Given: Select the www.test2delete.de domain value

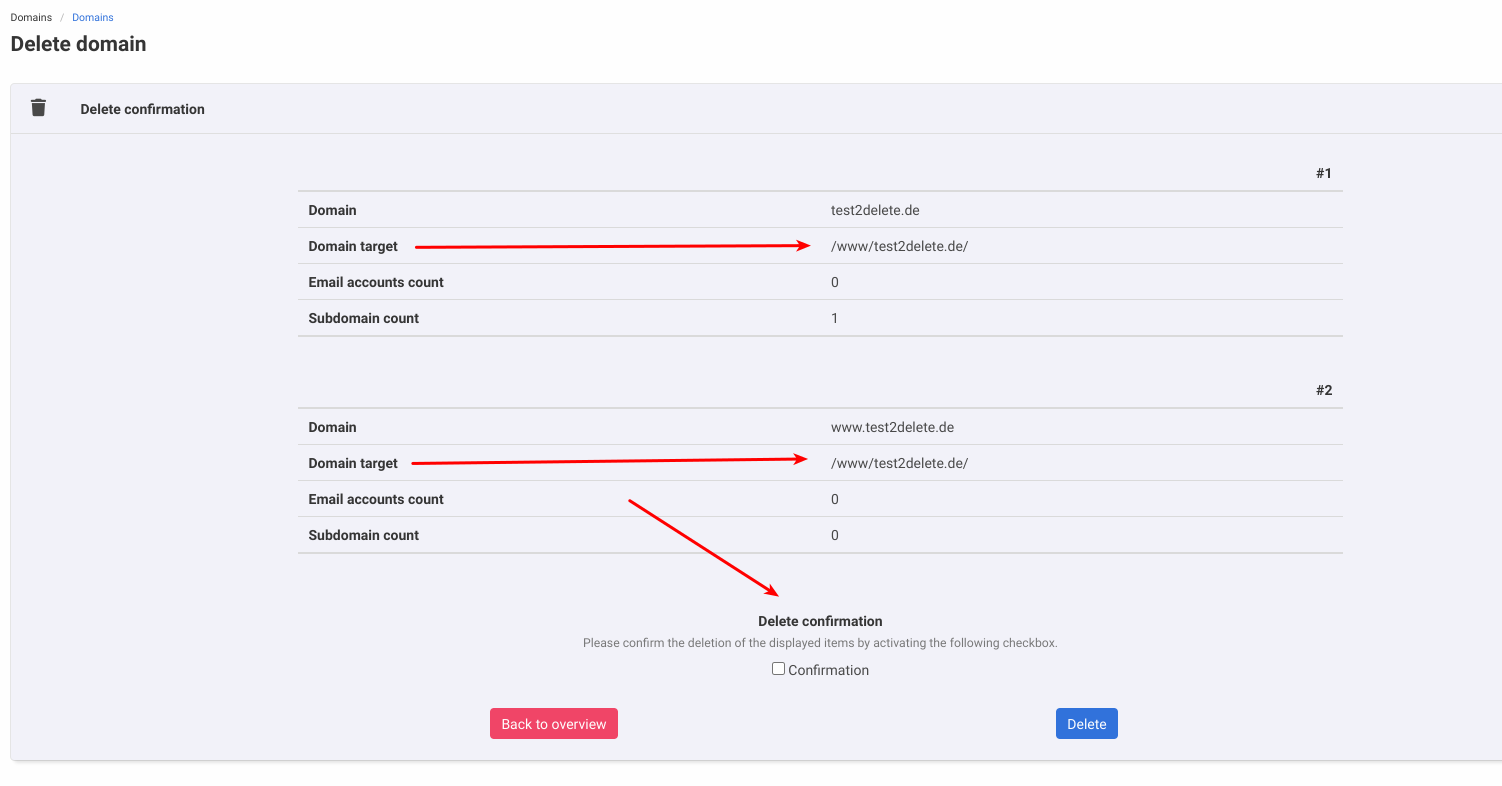Looking at the screenshot, I should (892, 427).
